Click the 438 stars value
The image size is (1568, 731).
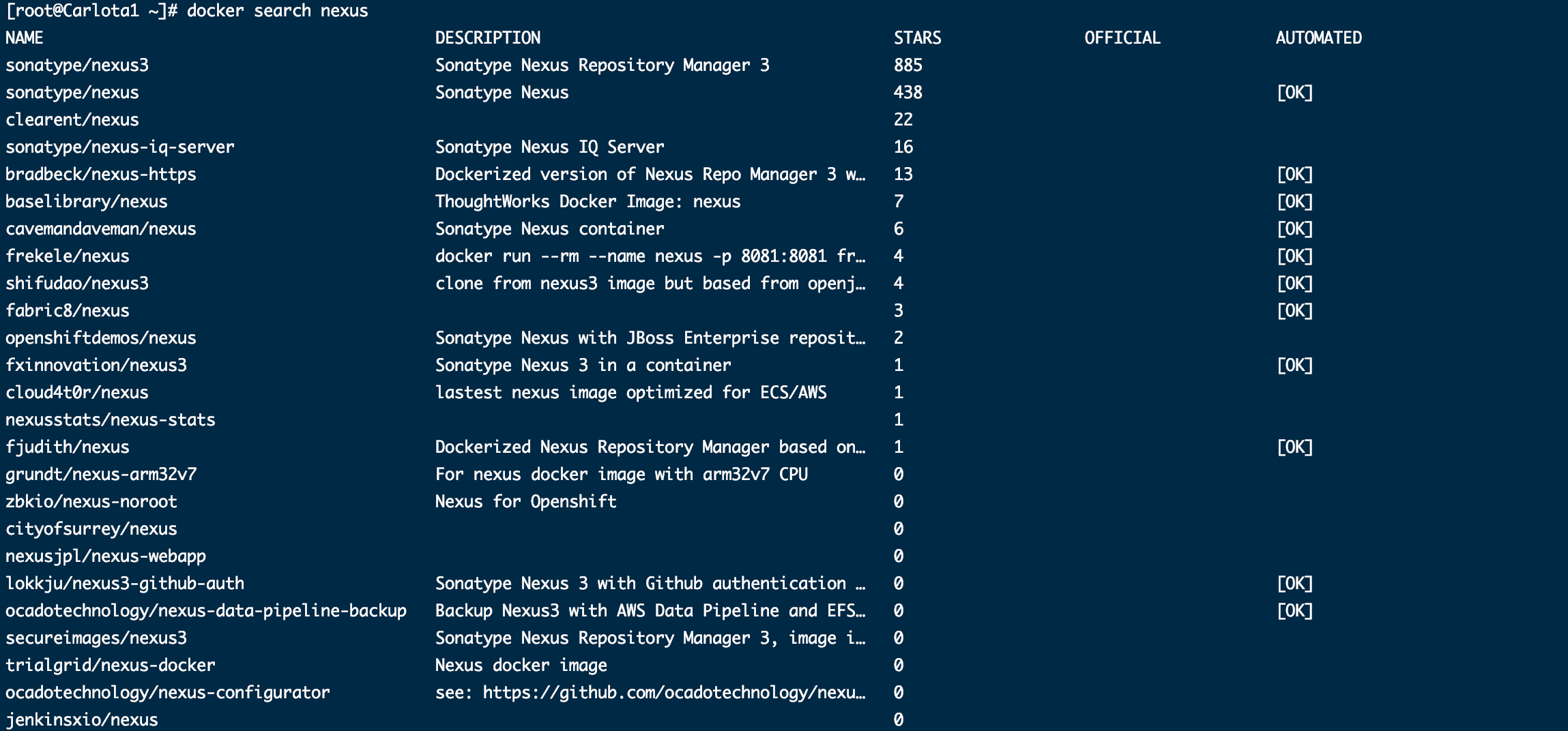(x=908, y=93)
